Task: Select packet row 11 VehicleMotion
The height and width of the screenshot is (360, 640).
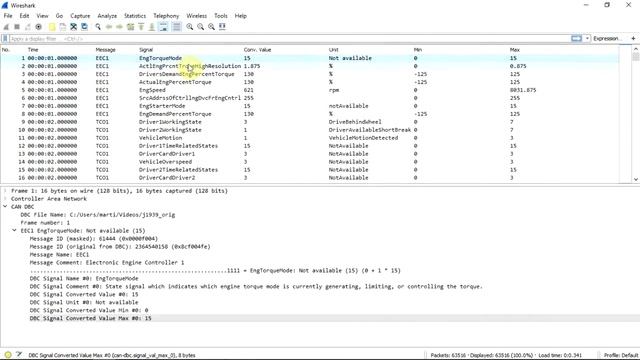Action: click(x=309, y=138)
